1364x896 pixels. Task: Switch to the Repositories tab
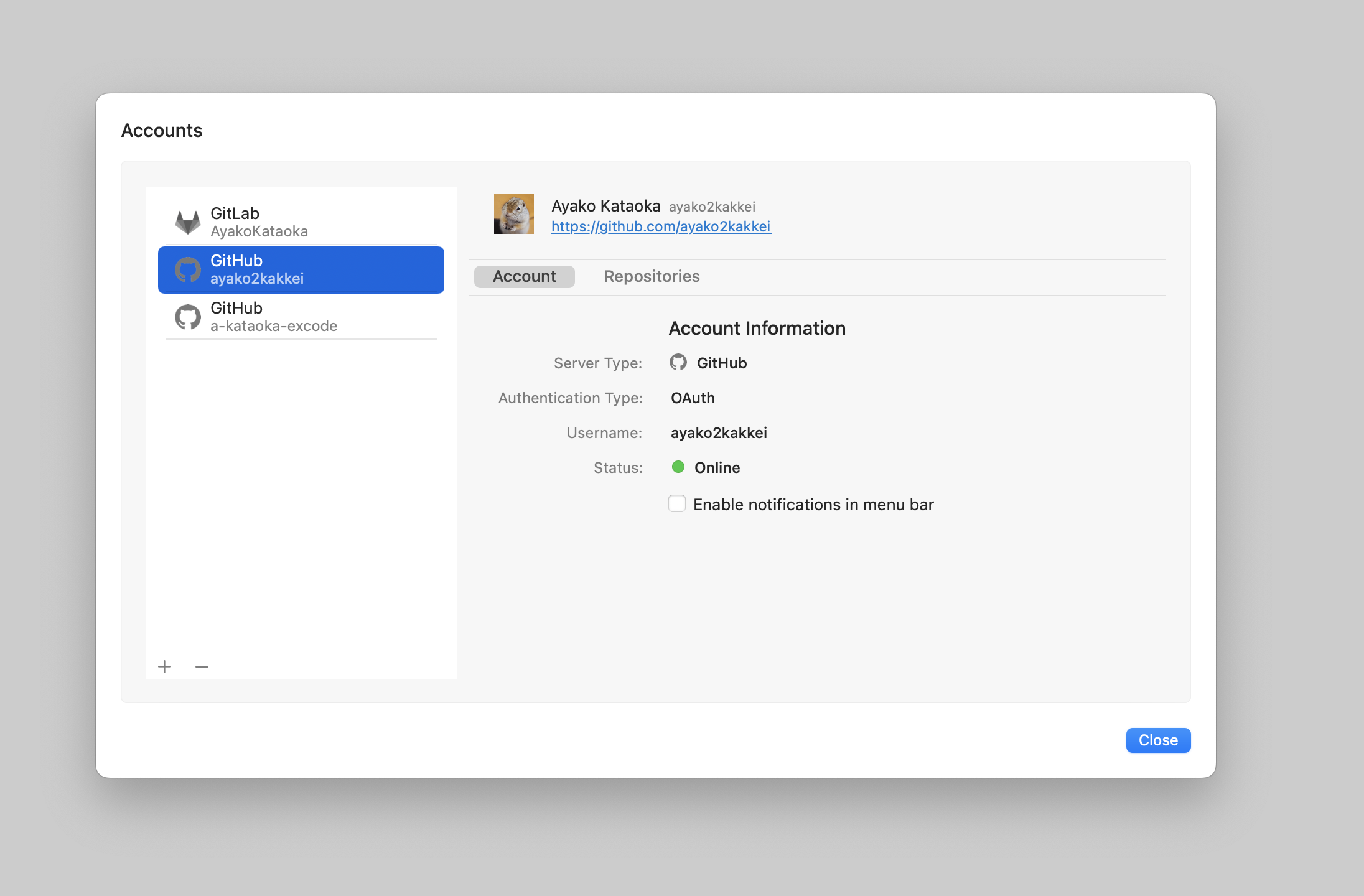[652, 276]
